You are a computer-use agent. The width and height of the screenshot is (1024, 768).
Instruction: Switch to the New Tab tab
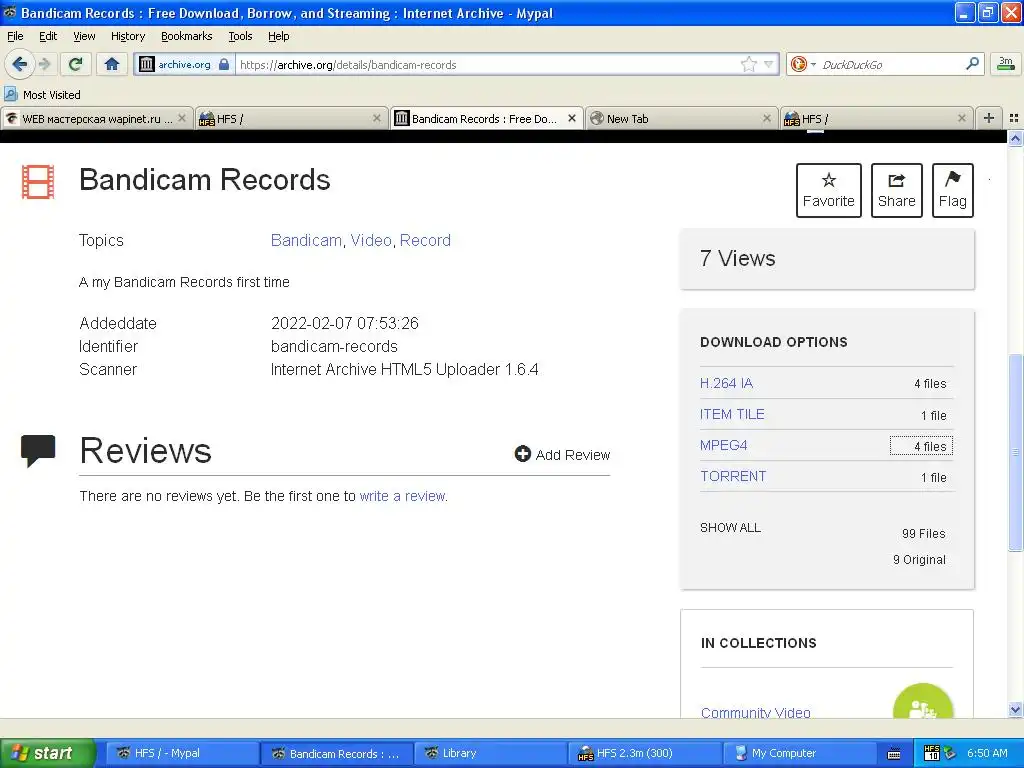pyautogui.click(x=680, y=119)
